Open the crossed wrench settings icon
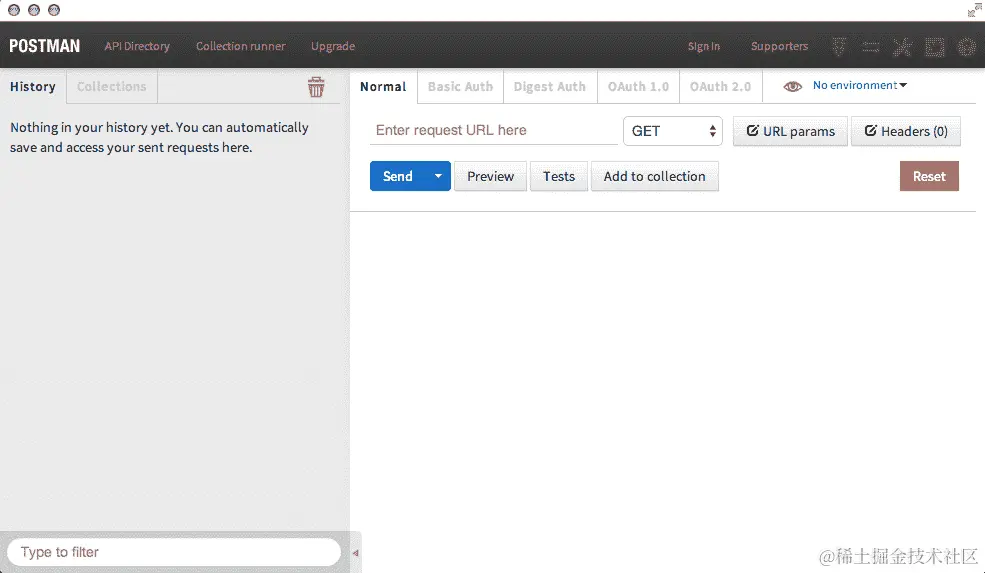 tap(902, 46)
